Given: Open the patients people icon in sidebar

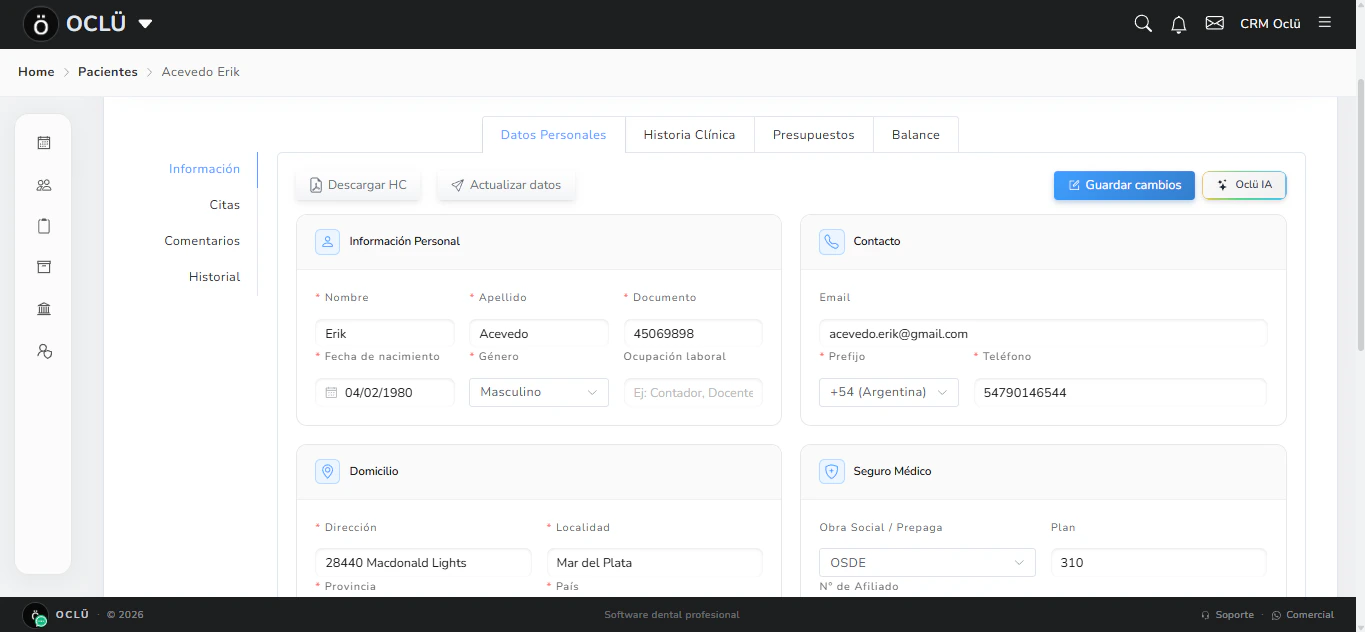Looking at the screenshot, I should tap(44, 185).
